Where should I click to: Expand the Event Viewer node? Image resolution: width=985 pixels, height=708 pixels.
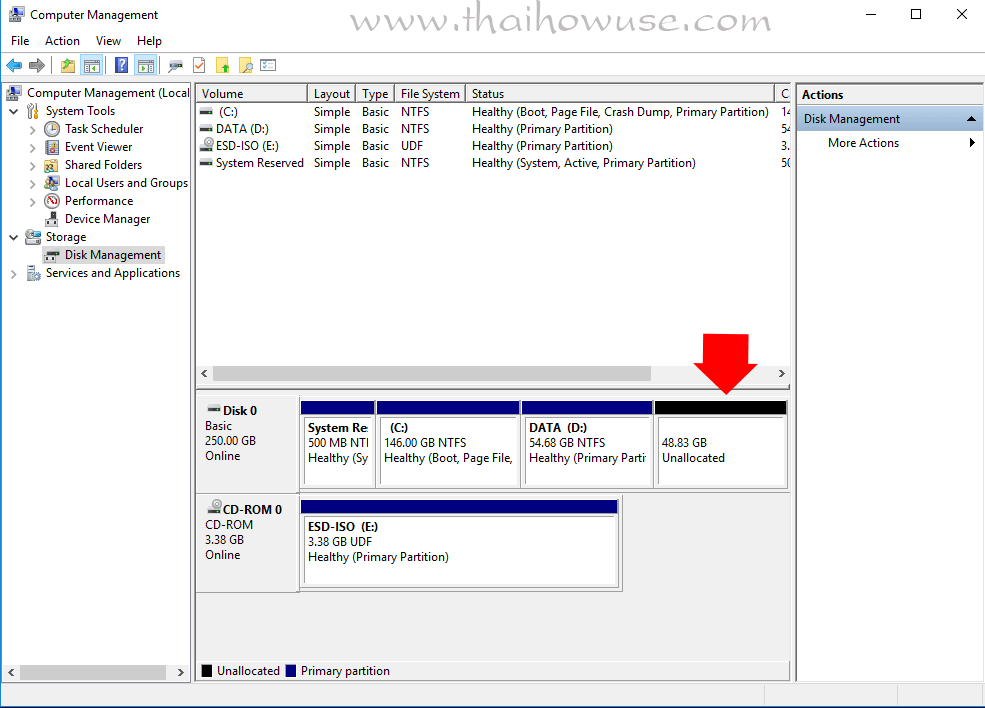coord(33,148)
